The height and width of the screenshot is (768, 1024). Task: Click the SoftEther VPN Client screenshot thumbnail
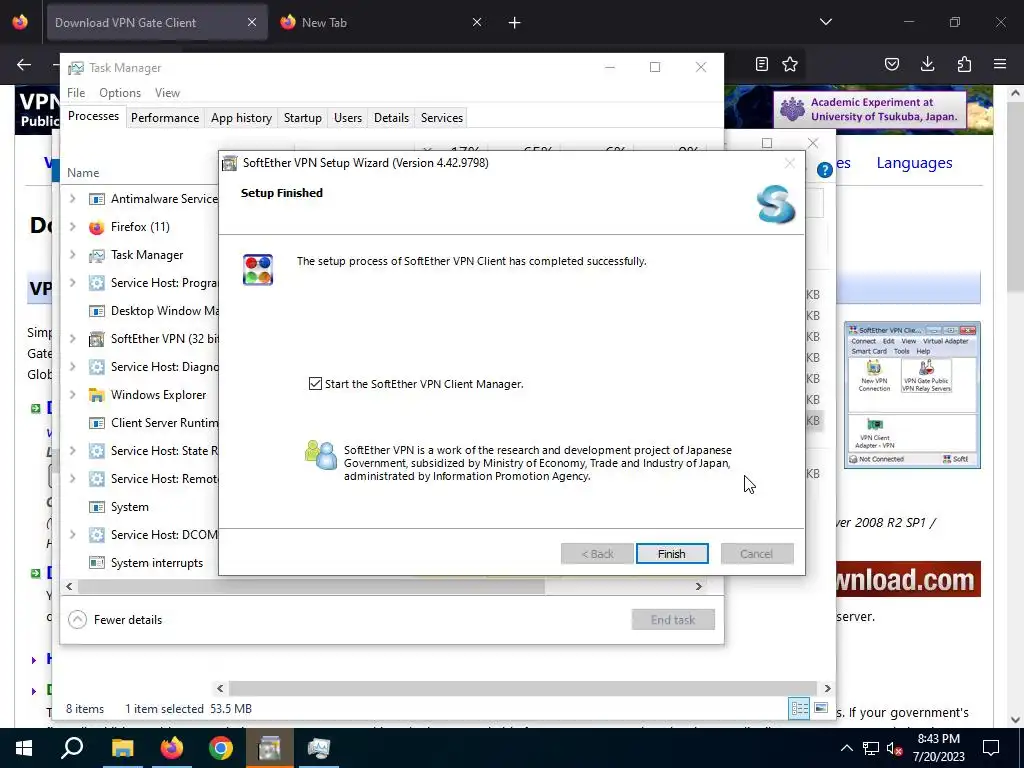[x=912, y=394]
